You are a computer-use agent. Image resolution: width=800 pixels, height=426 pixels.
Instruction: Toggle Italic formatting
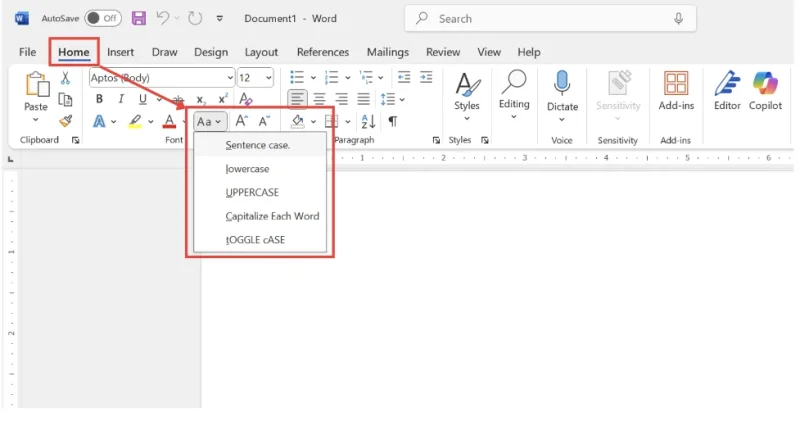click(122, 99)
